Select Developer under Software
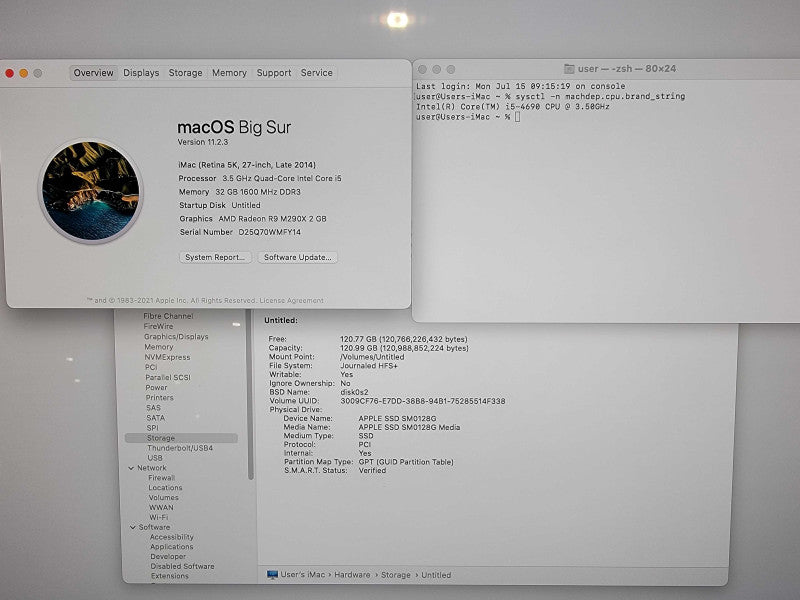 click(x=168, y=557)
